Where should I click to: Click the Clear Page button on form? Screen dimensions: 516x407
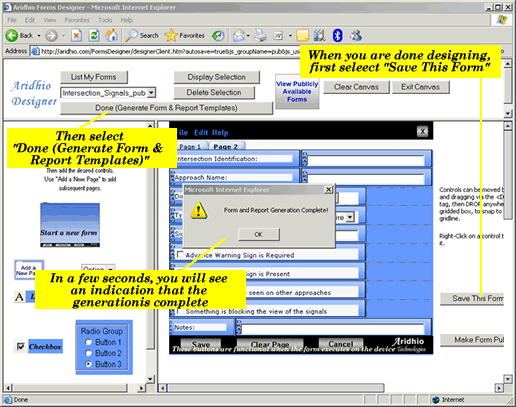[270, 344]
